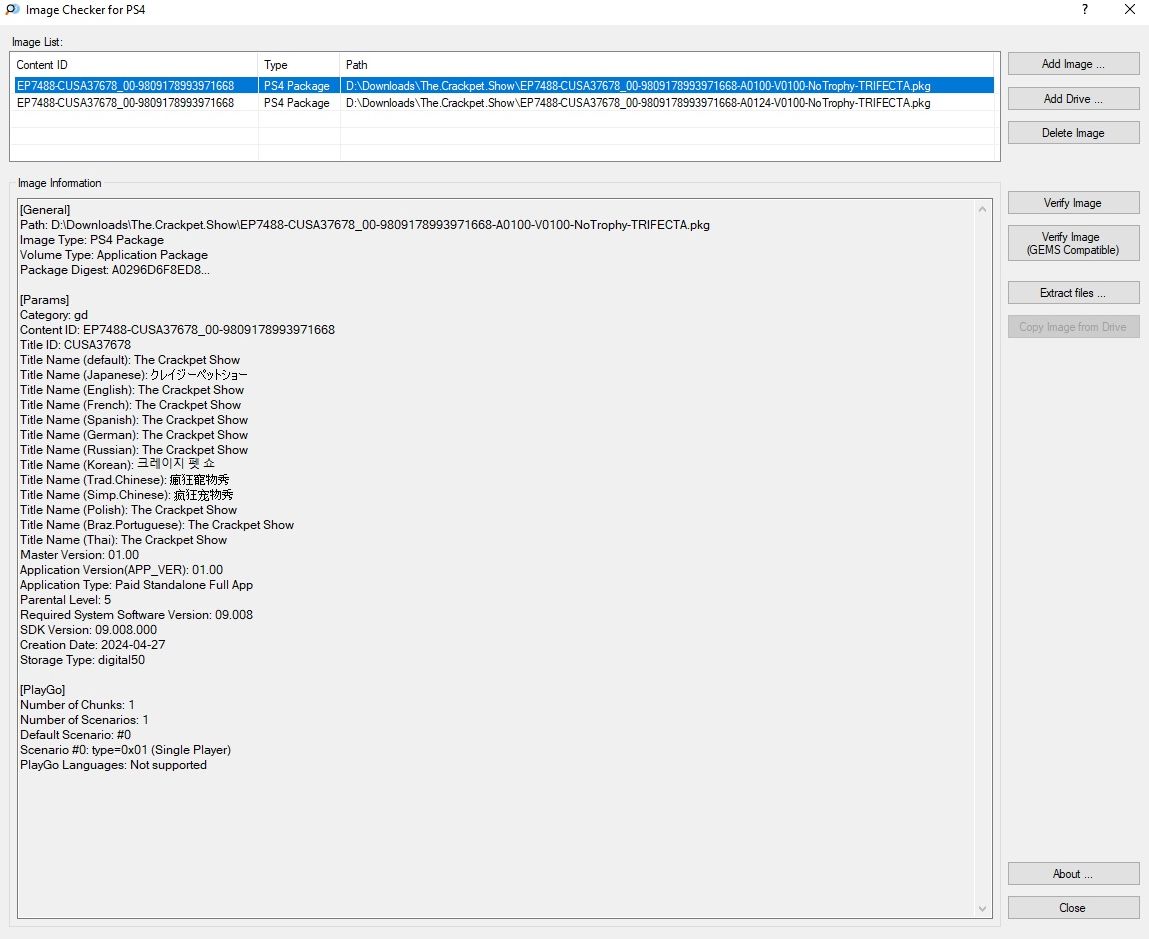Click scroll down arrow in Image Information

point(983,909)
